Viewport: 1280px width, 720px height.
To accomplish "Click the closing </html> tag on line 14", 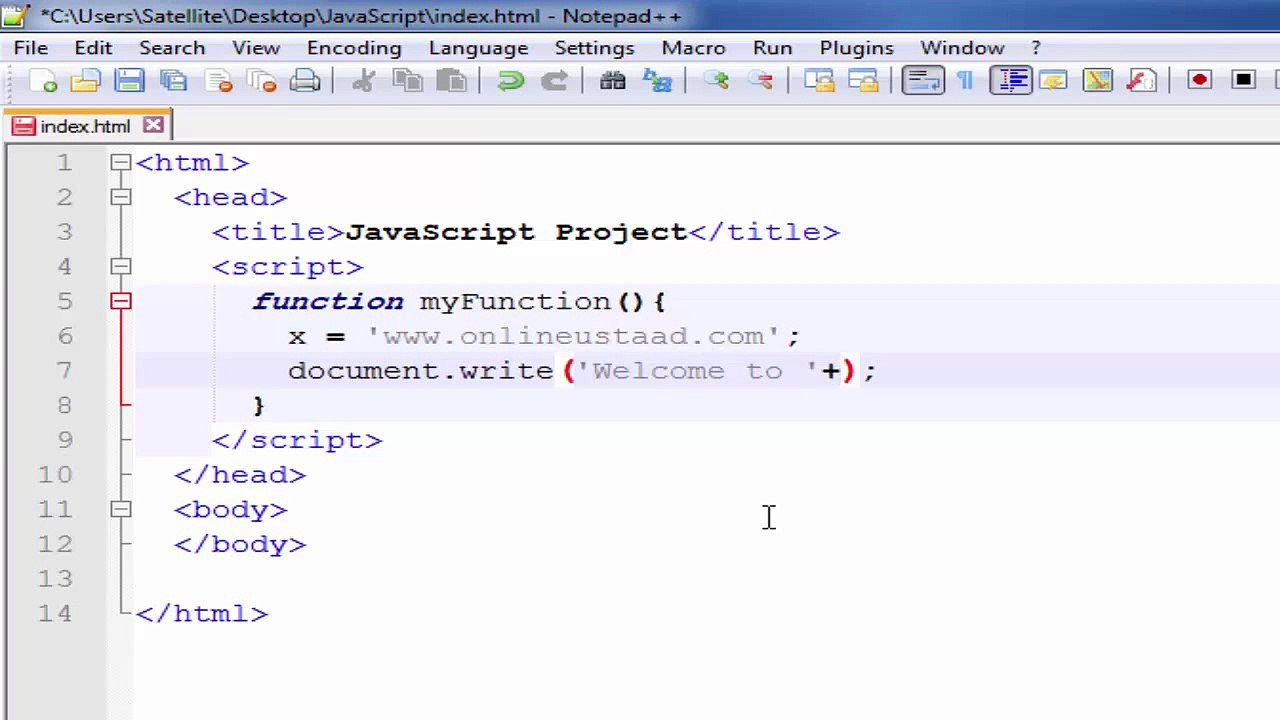I will (202, 614).
